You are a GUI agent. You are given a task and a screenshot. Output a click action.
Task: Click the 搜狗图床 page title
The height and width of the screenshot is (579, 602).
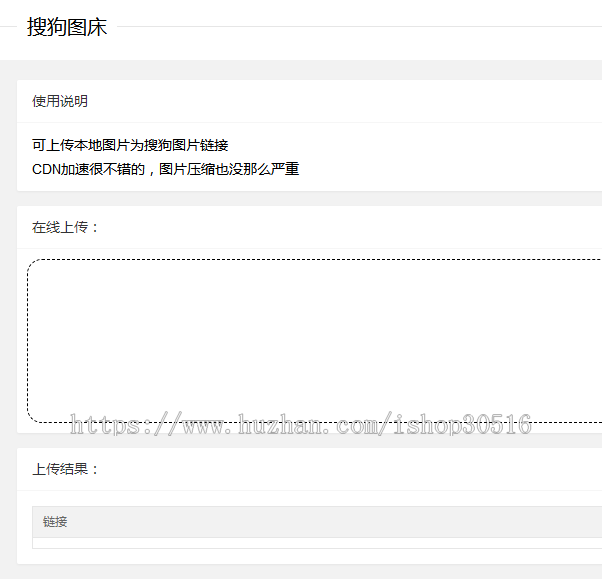pos(67,27)
